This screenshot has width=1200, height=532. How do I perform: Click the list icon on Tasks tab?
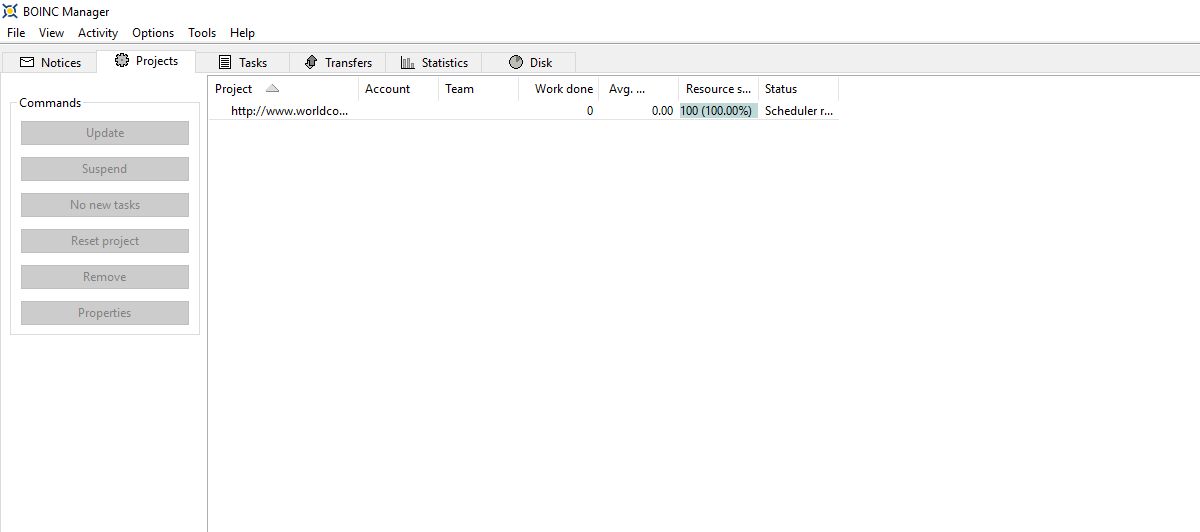225,62
